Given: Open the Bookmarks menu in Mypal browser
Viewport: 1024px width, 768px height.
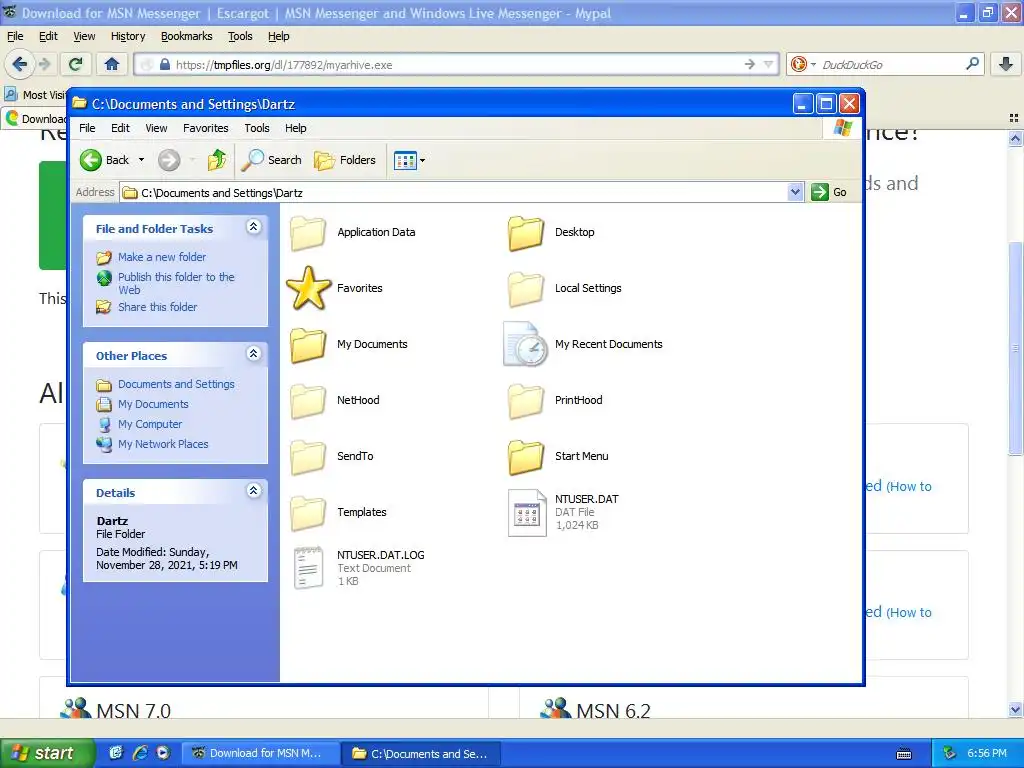Looking at the screenshot, I should (187, 36).
